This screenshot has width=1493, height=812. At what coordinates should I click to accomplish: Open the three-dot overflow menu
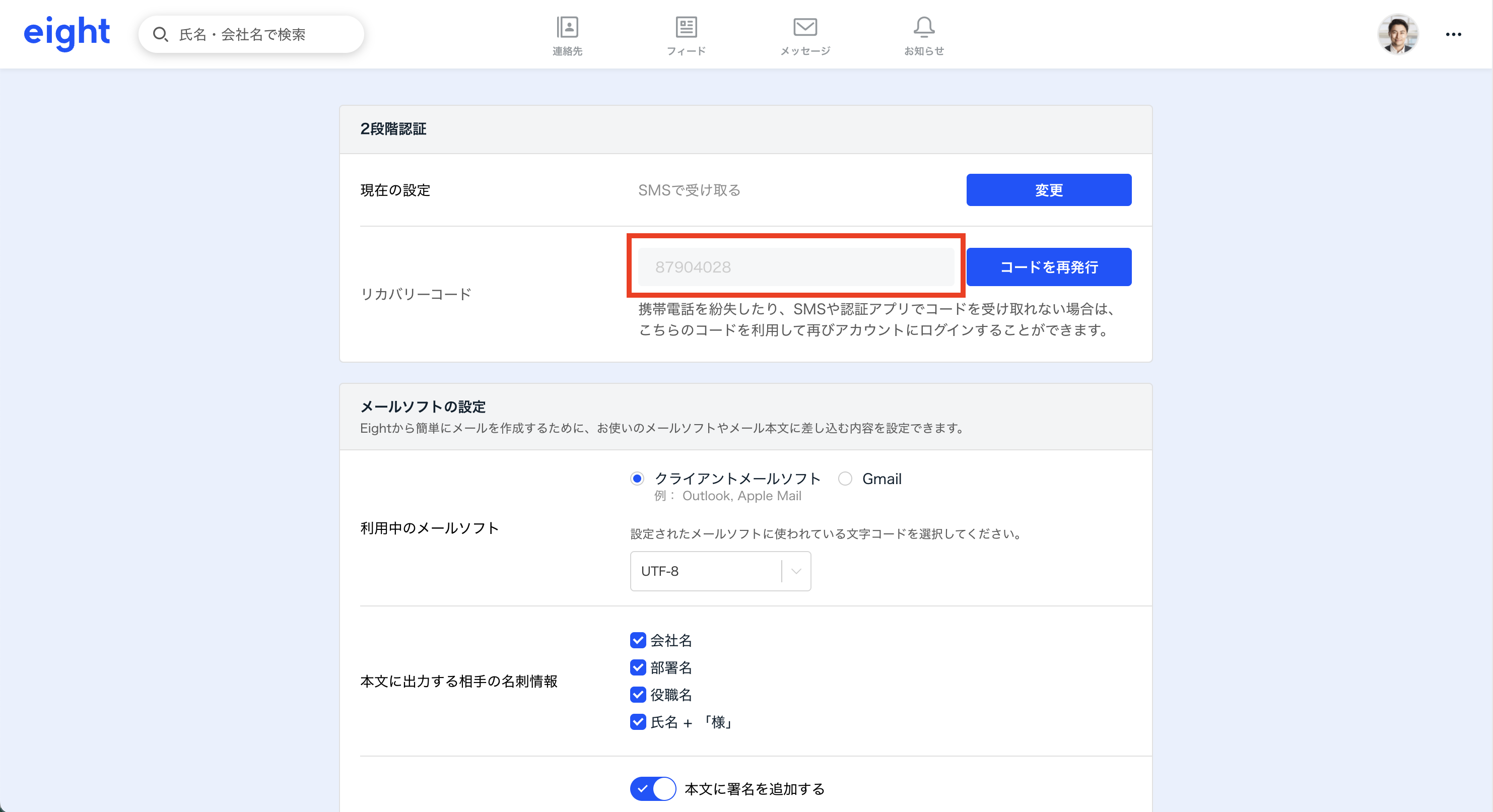(x=1454, y=34)
